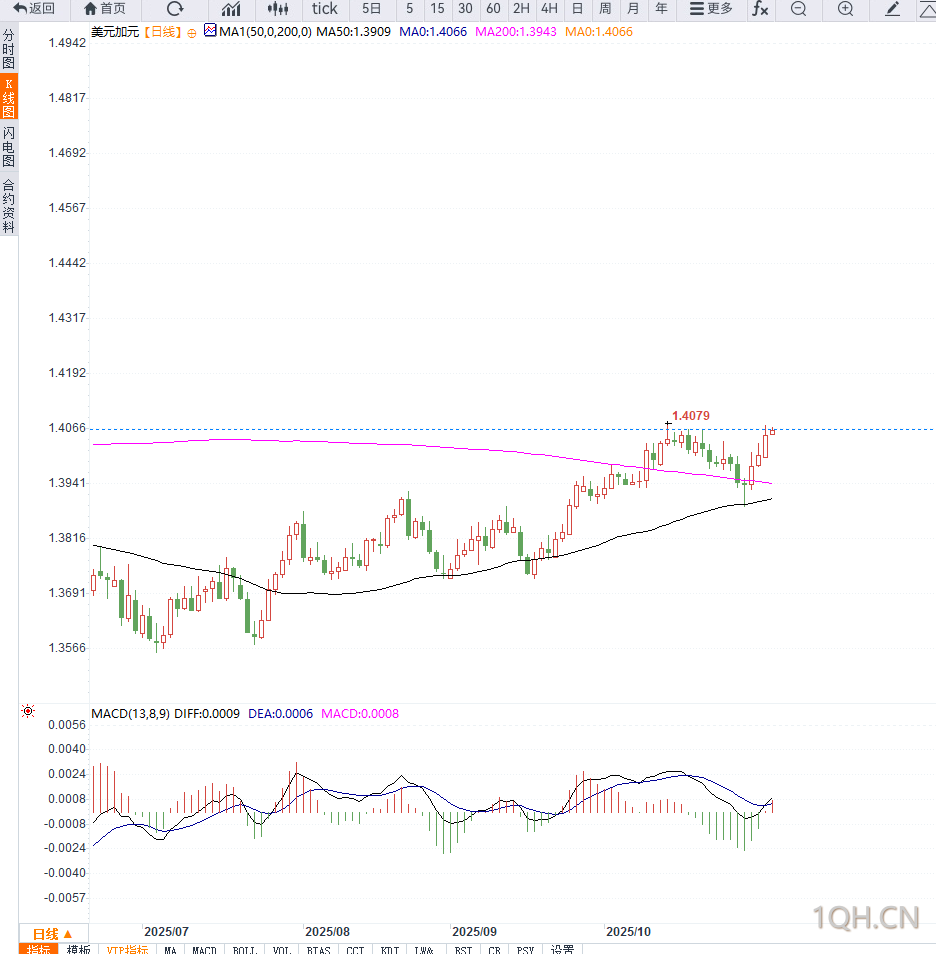The width and height of the screenshot is (936, 954).
Task: Click the MA1 indicator chart icon
Action: pos(210,30)
